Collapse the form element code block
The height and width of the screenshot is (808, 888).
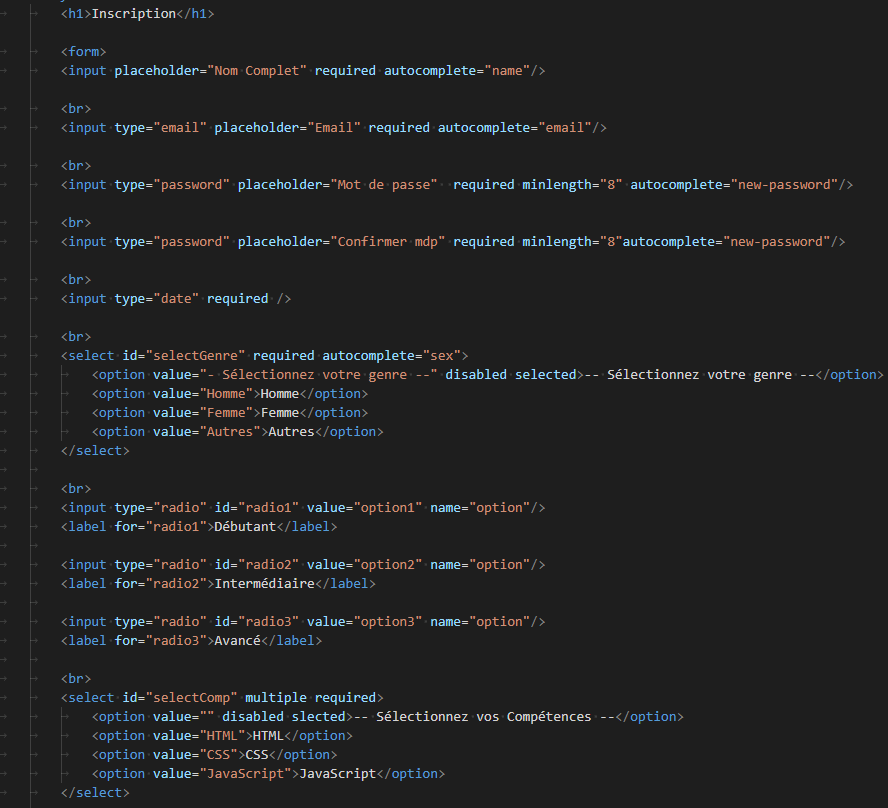33,51
